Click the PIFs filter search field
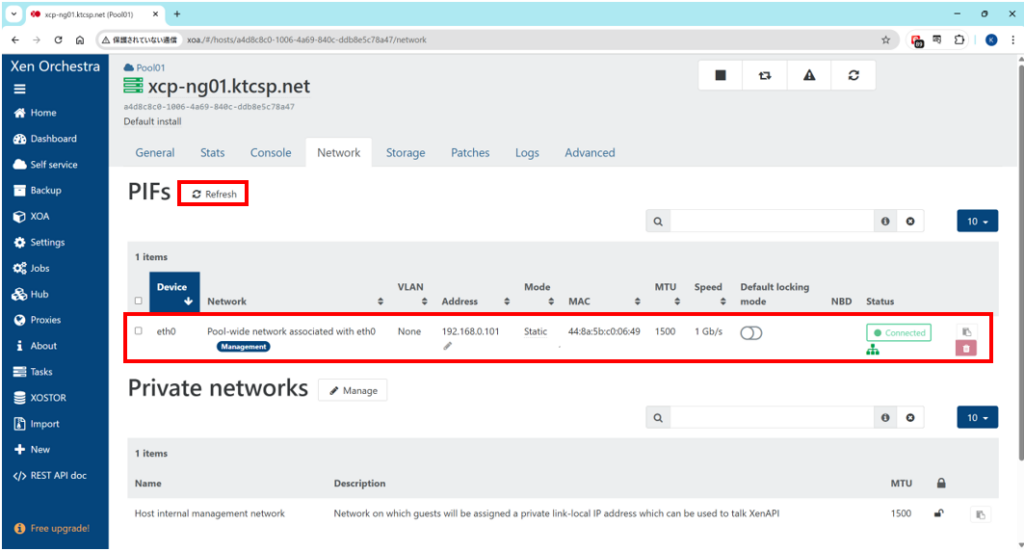Image resolution: width=1024 pixels, height=551 pixels. click(772, 221)
